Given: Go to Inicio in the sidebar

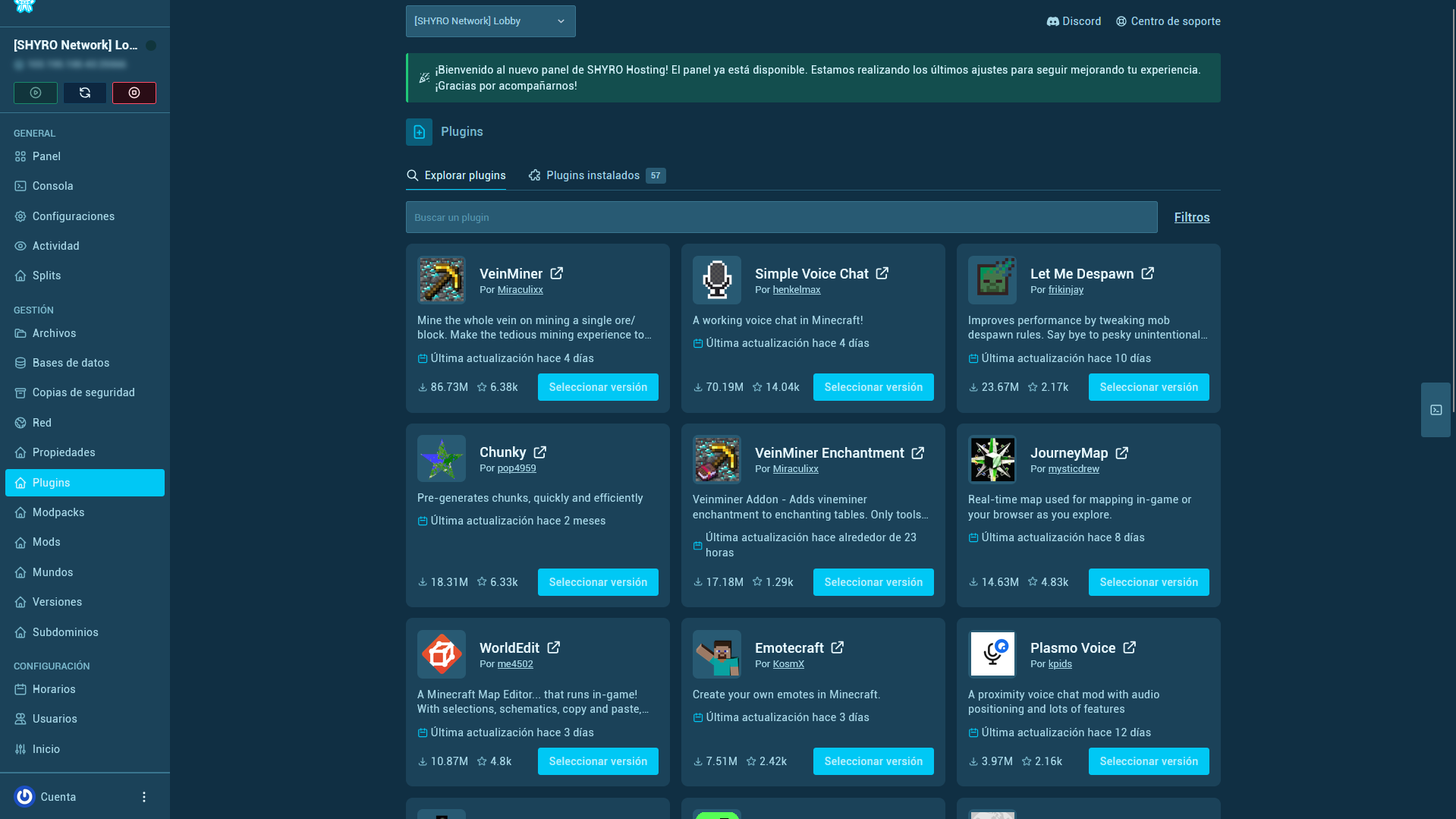Looking at the screenshot, I should 85,749.
